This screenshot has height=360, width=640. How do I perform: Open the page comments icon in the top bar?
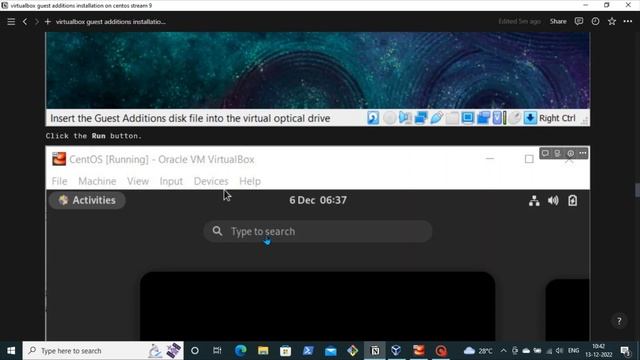(x=579, y=21)
